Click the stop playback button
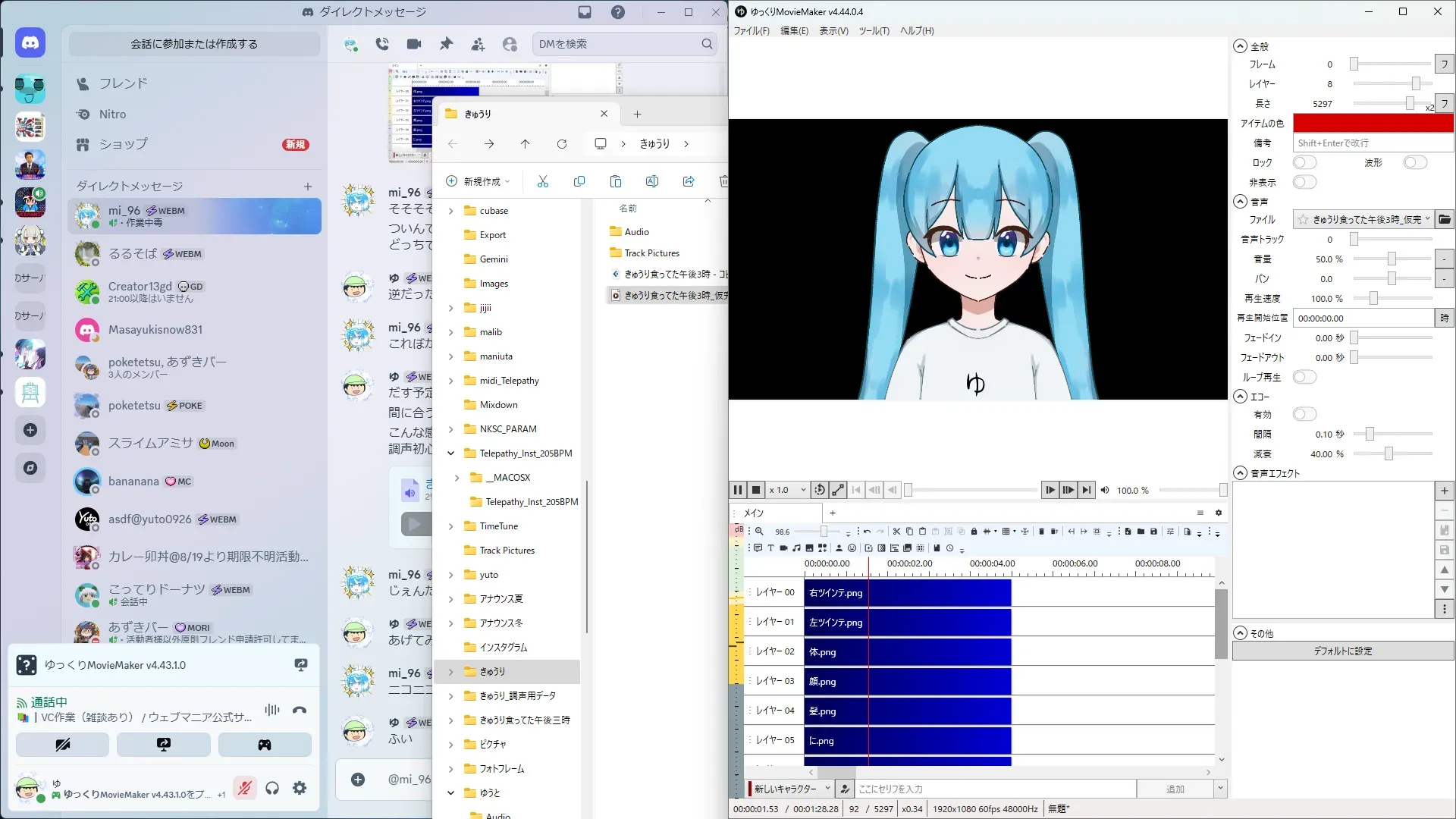 point(755,490)
